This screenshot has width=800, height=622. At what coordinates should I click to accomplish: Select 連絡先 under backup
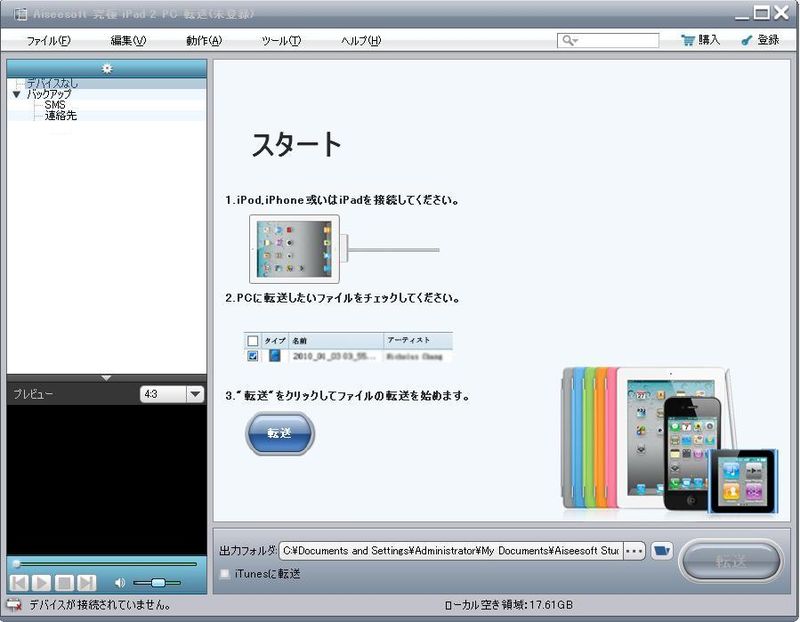pos(60,115)
